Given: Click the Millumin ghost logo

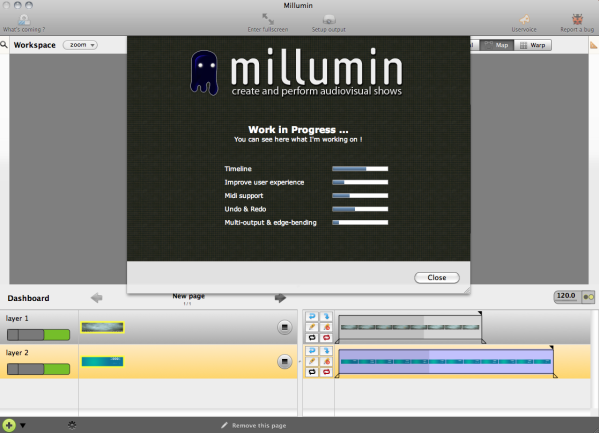Looking at the screenshot, I should pyautogui.click(x=204, y=73).
